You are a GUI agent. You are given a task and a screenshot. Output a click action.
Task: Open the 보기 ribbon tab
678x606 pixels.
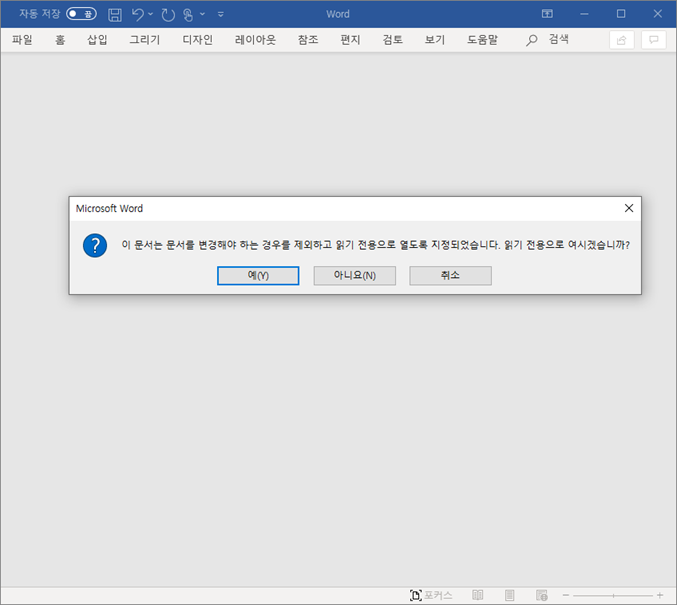[x=435, y=40]
